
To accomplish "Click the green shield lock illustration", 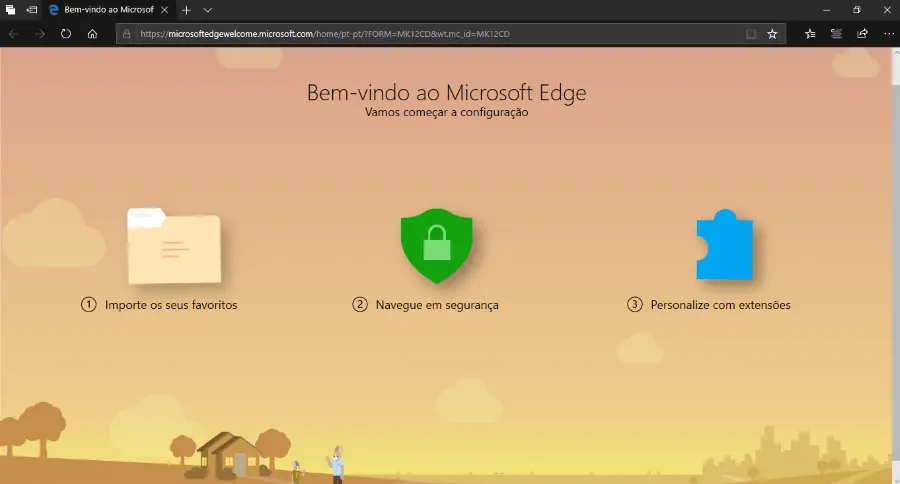I will [x=437, y=246].
